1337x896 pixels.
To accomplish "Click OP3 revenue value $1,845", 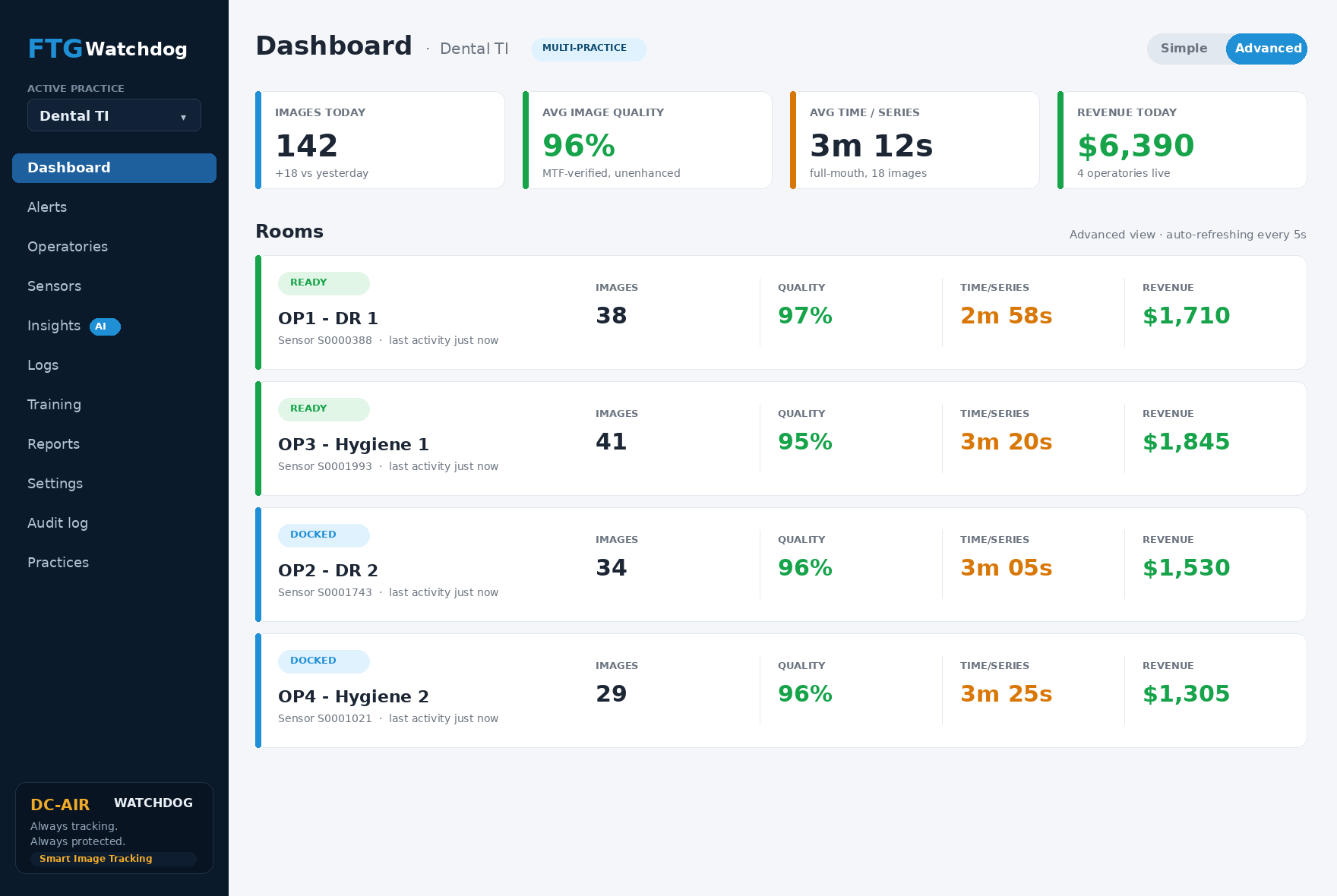I will click(1187, 442).
